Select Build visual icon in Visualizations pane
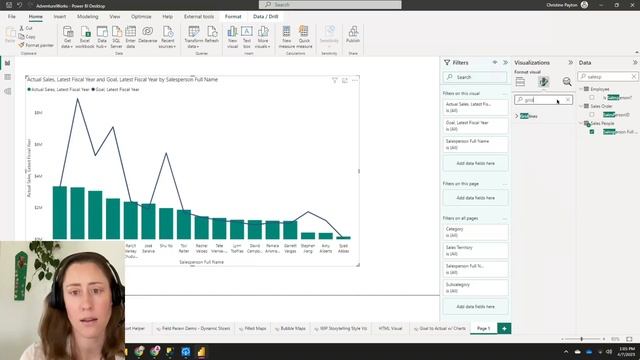Viewport: 640px width, 360px height. [x=520, y=82]
